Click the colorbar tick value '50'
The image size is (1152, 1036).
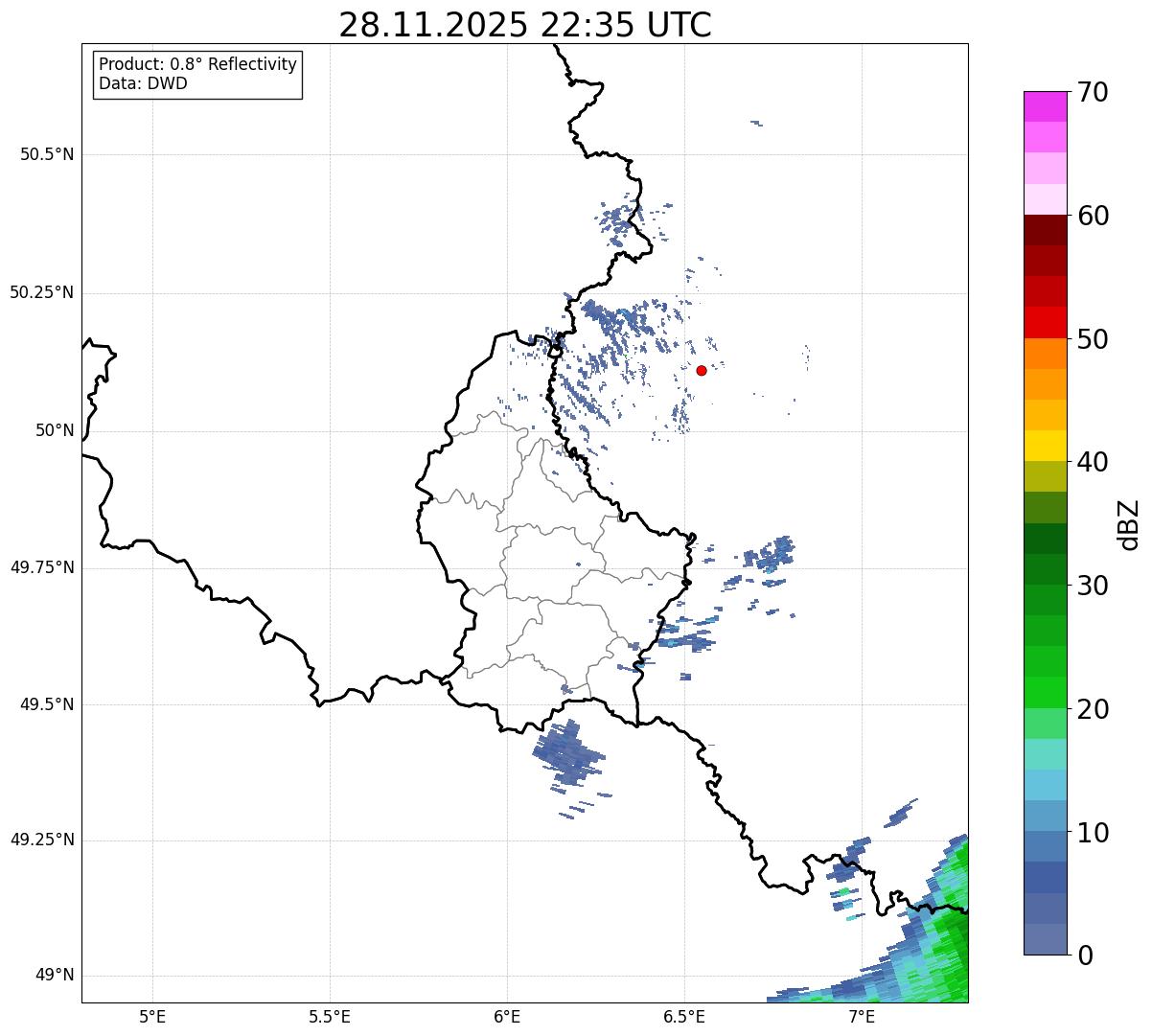pyautogui.click(x=1093, y=339)
